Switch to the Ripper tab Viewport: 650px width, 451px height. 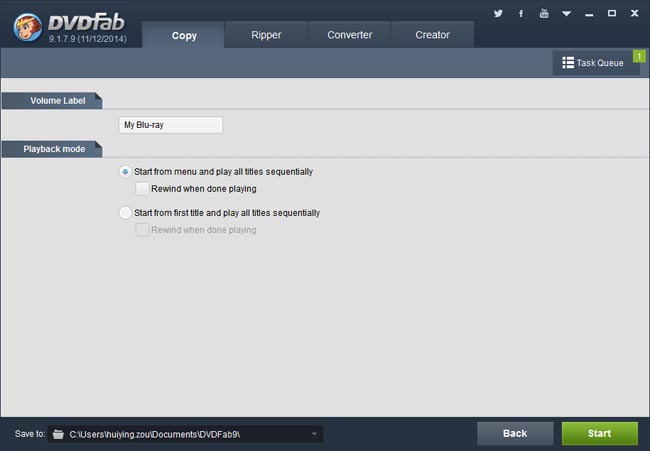[266, 35]
